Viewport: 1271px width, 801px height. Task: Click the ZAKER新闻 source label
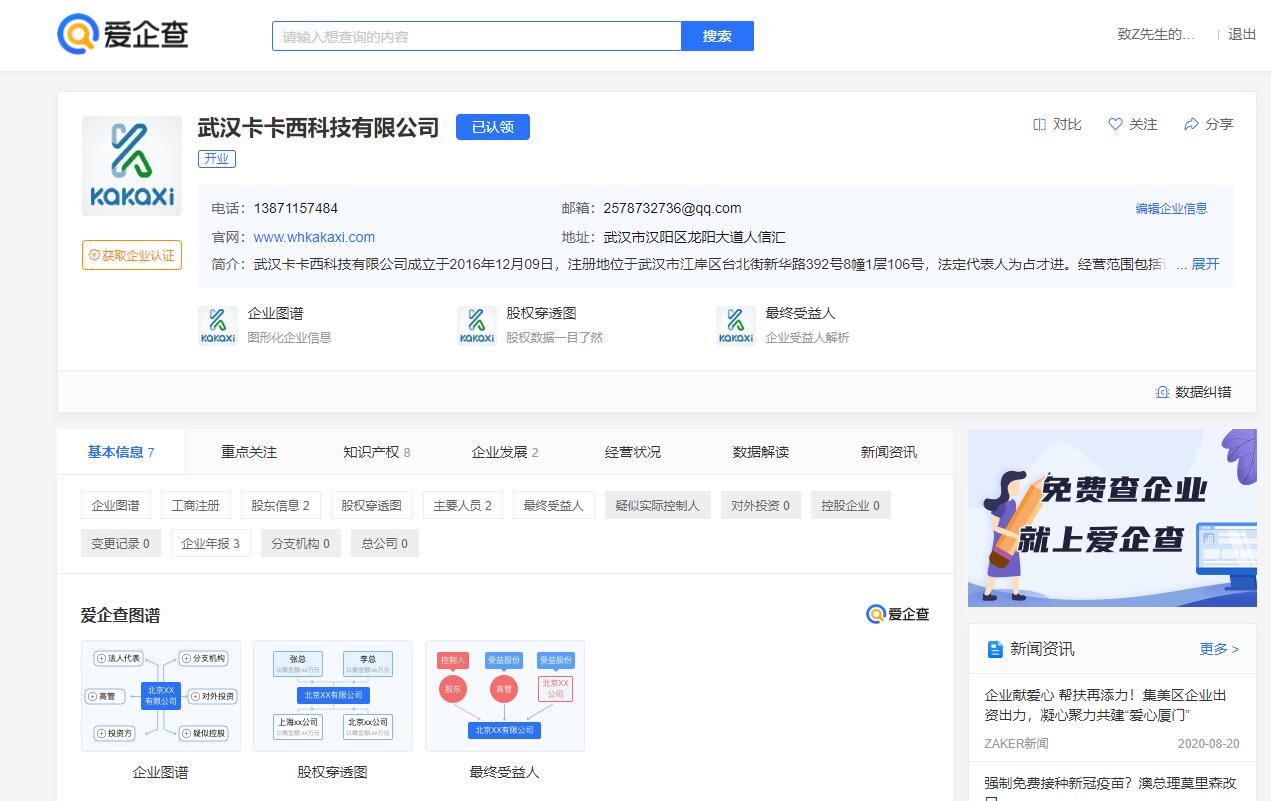tap(1016, 744)
